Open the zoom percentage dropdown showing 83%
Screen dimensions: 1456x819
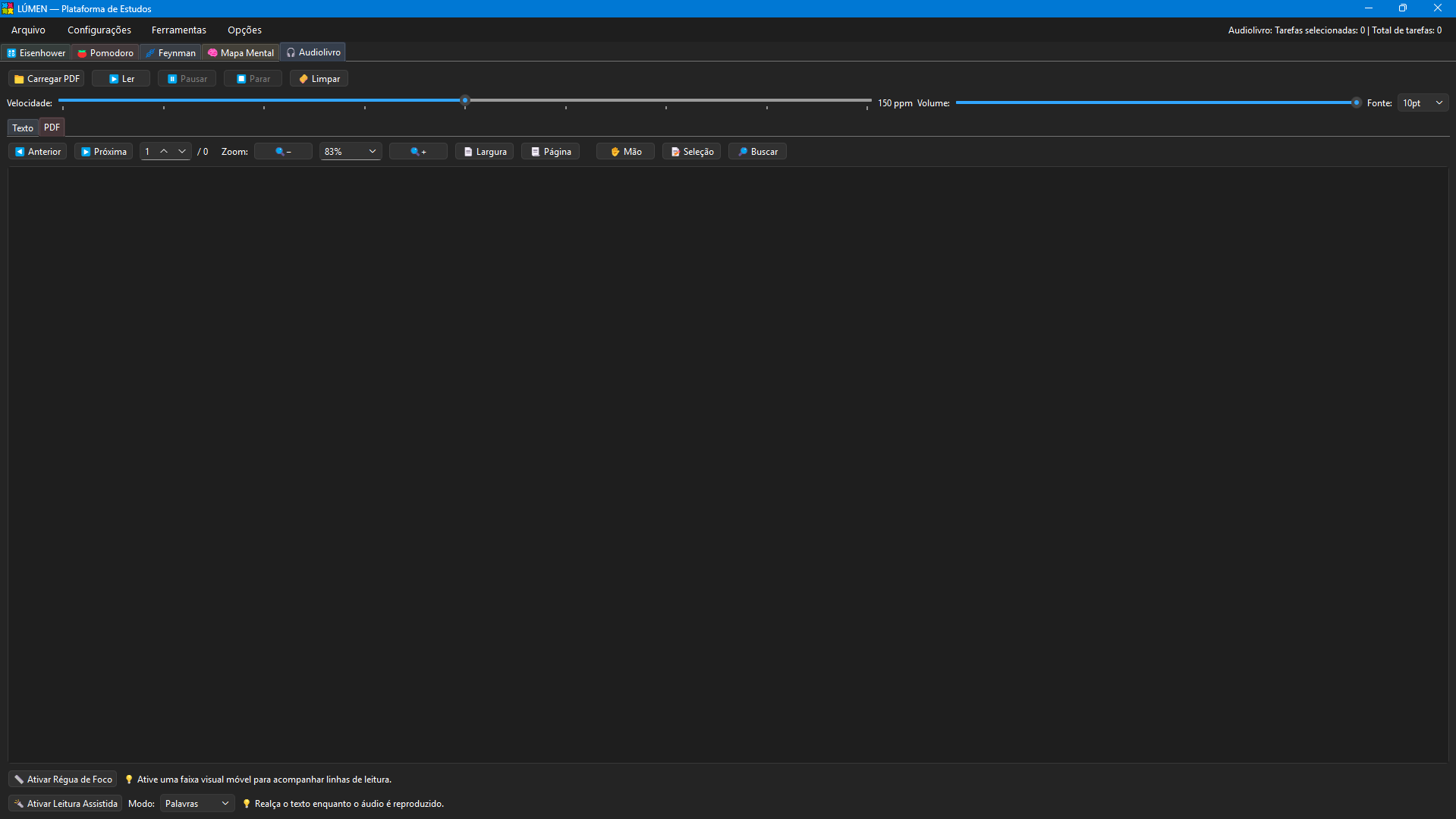[350, 152]
